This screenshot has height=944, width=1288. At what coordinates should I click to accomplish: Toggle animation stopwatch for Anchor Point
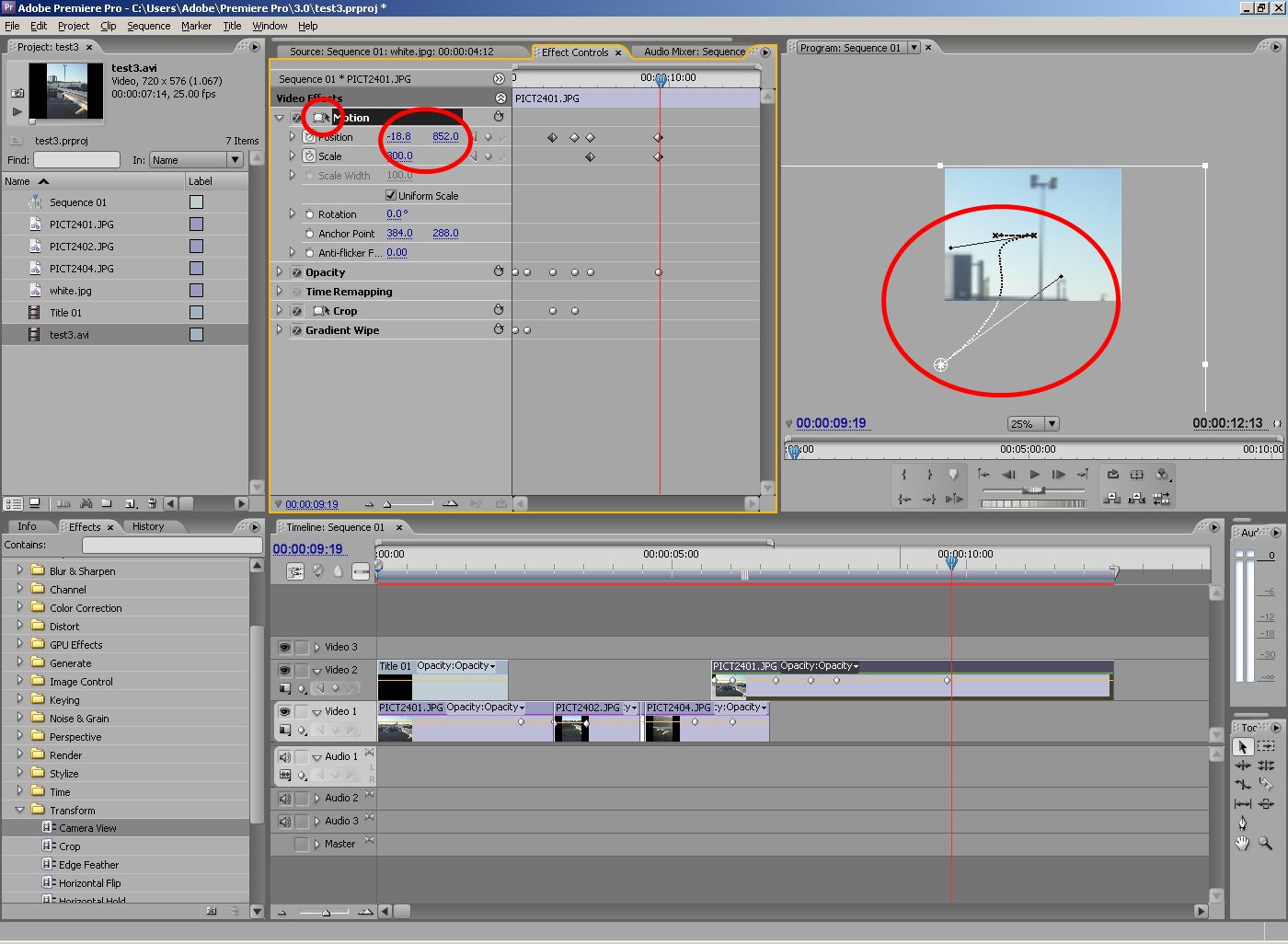pos(309,234)
